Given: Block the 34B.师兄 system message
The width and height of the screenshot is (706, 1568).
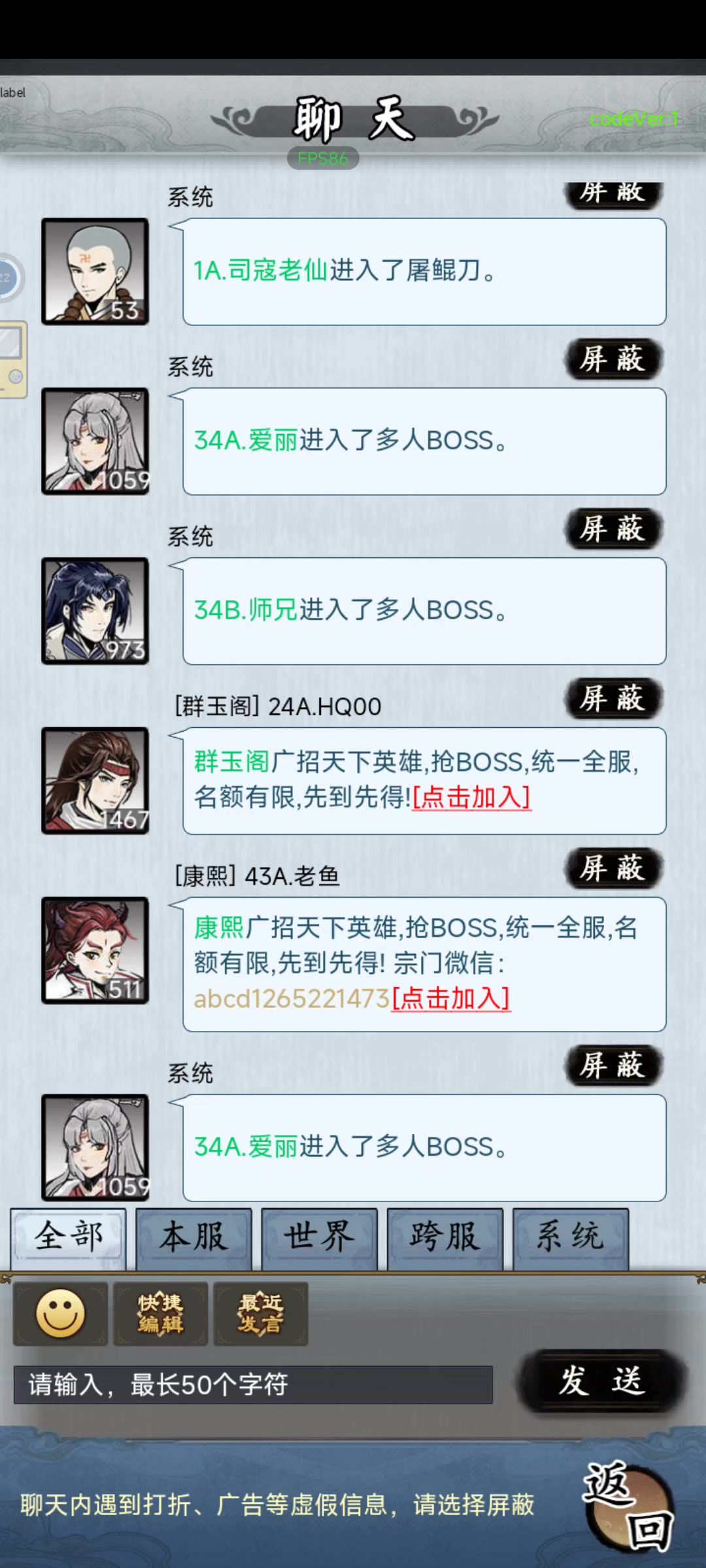Looking at the screenshot, I should (613, 529).
